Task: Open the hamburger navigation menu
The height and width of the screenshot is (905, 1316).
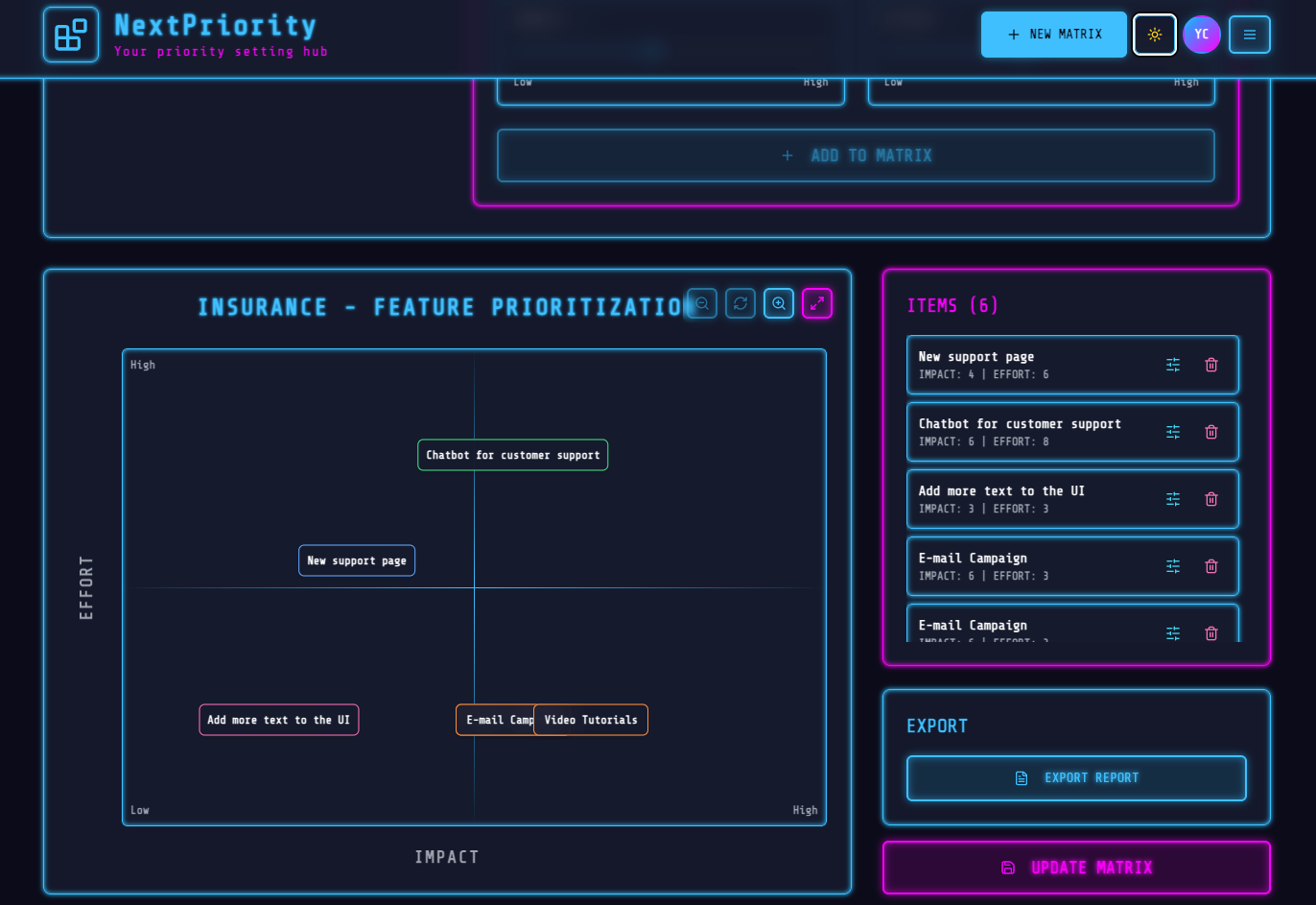Action: point(1249,34)
